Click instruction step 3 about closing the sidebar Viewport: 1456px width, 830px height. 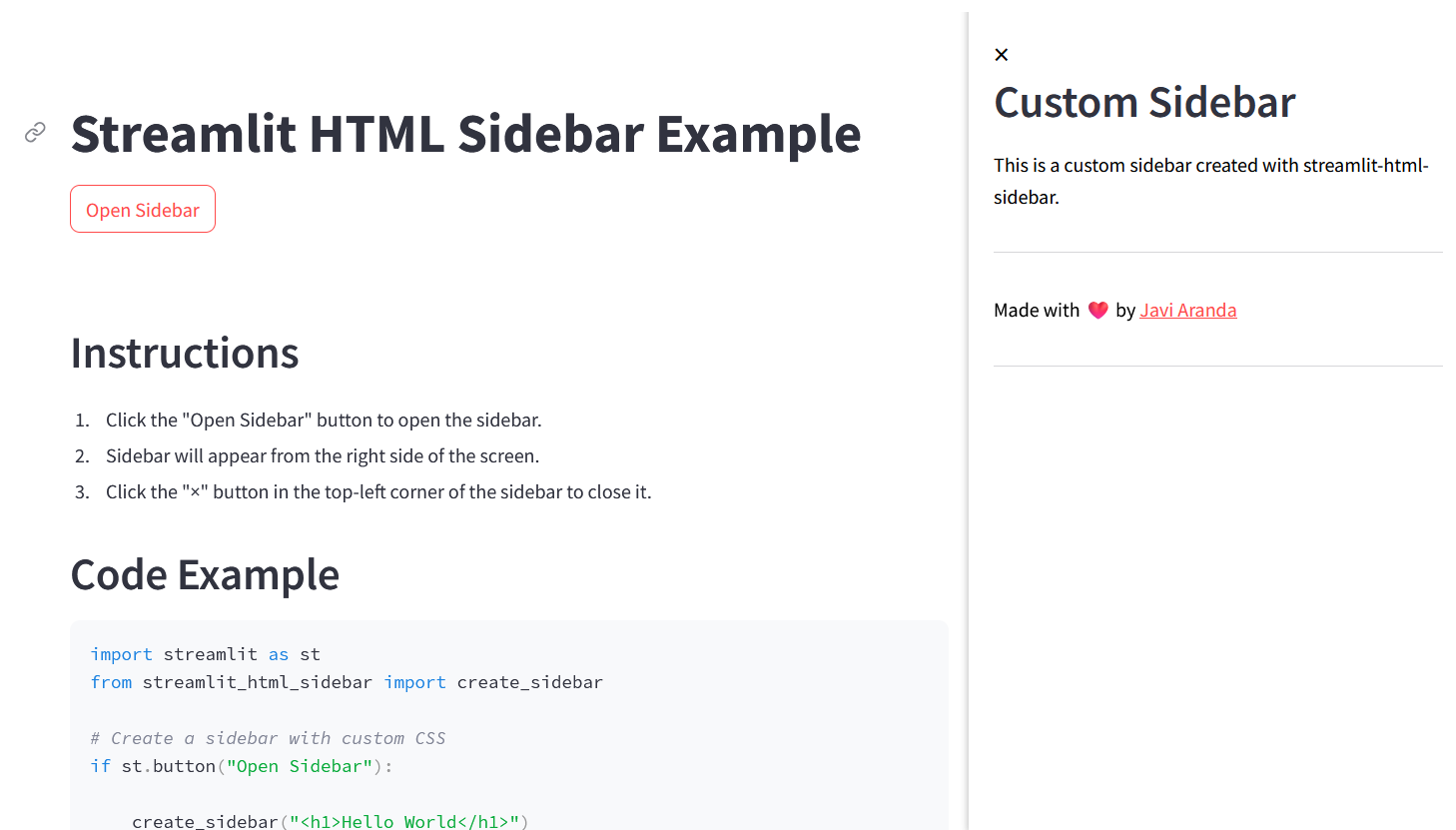point(378,491)
